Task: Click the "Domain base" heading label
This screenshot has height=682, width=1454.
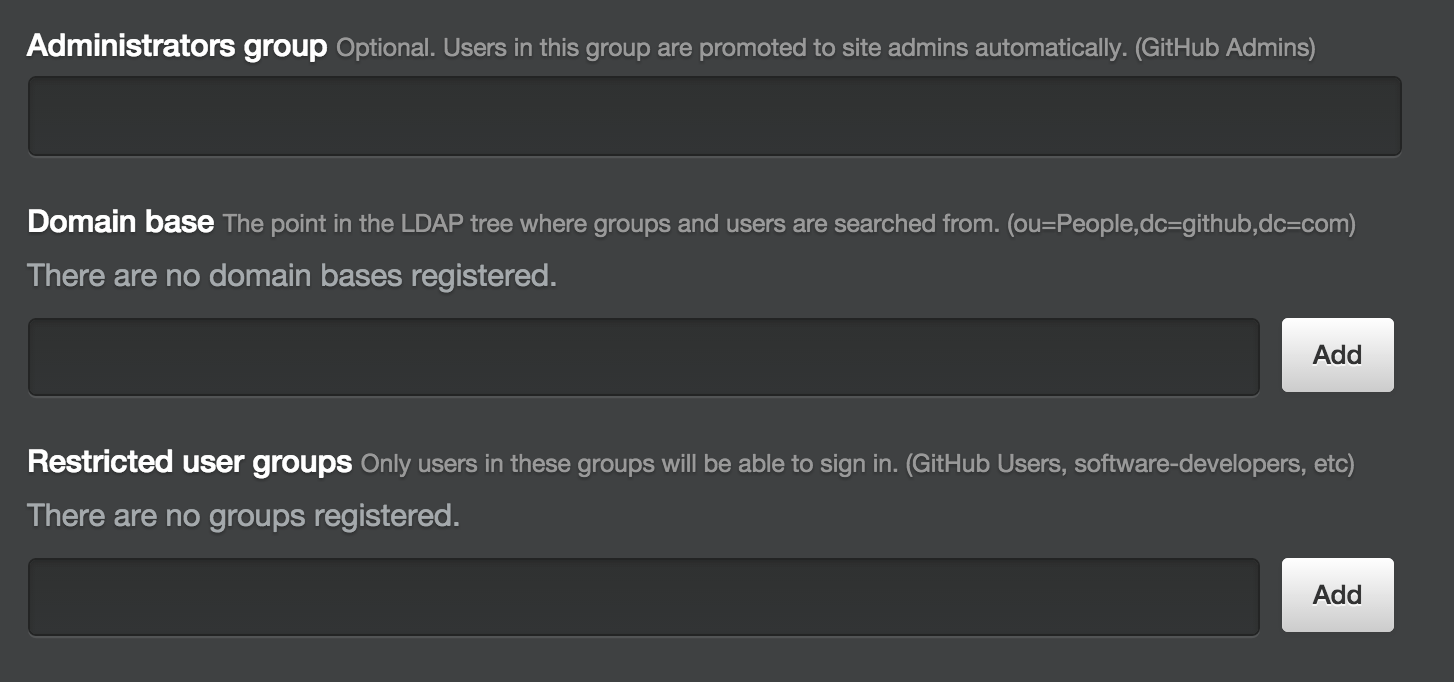Action: point(120,222)
